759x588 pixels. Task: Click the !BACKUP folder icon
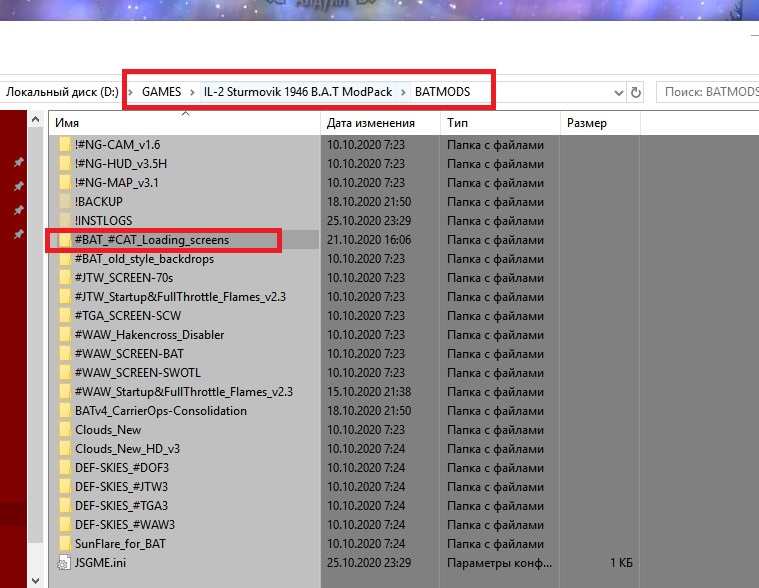65,201
